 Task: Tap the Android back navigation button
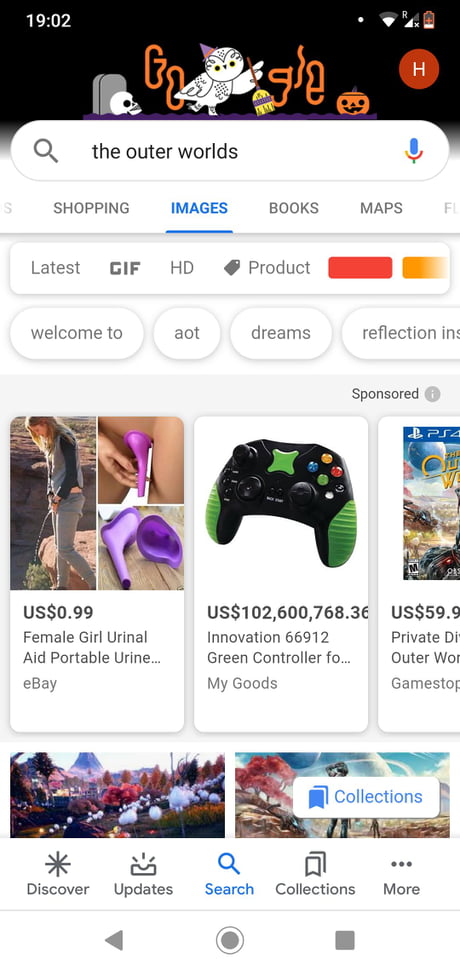pos(114,941)
